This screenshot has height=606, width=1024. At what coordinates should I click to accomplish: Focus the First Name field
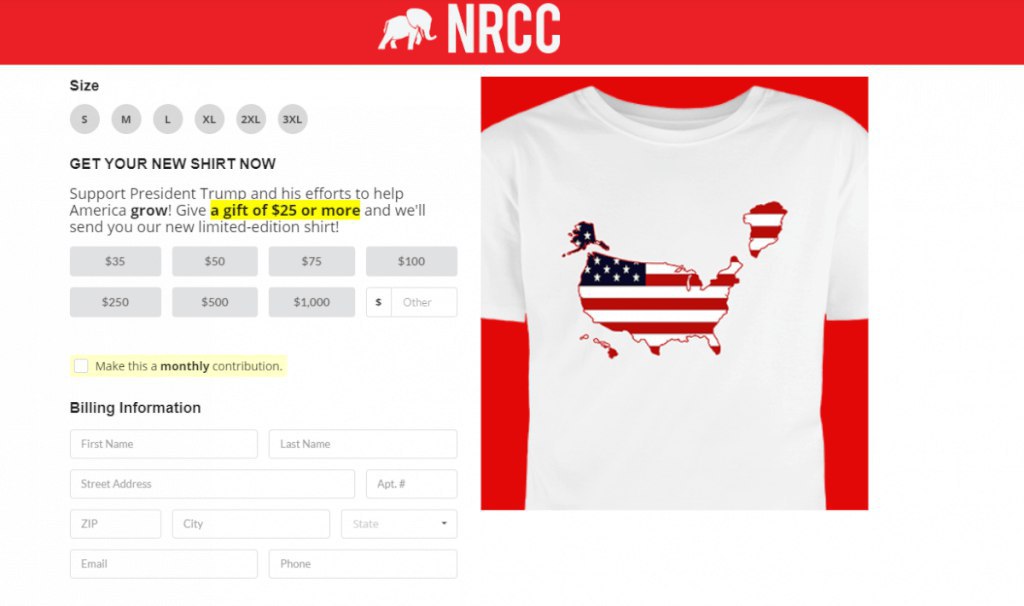pyautogui.click(x=164, y=444)
